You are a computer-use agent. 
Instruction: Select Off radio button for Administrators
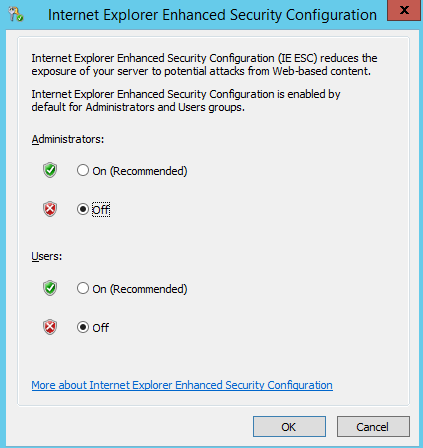[83, 209]
